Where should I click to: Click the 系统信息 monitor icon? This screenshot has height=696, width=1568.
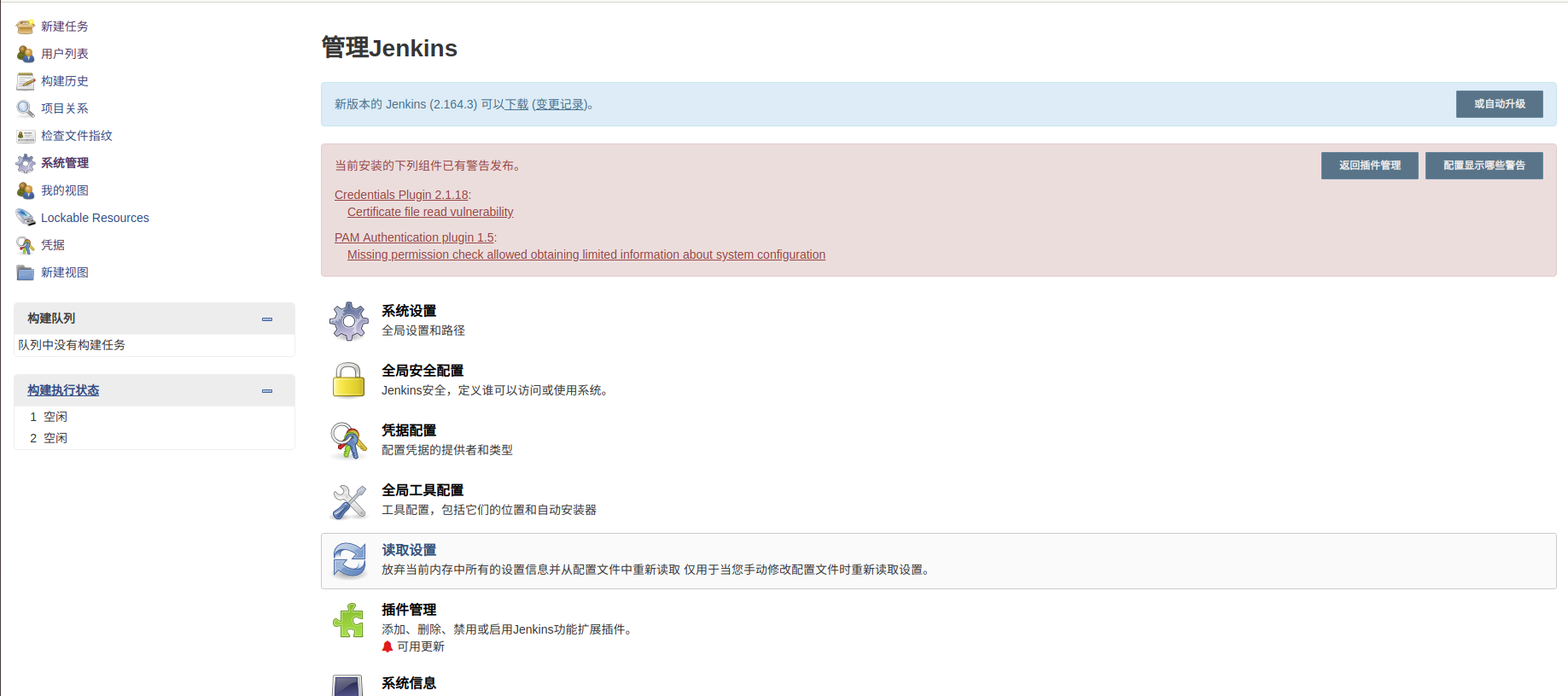click(x=347, y=685)
